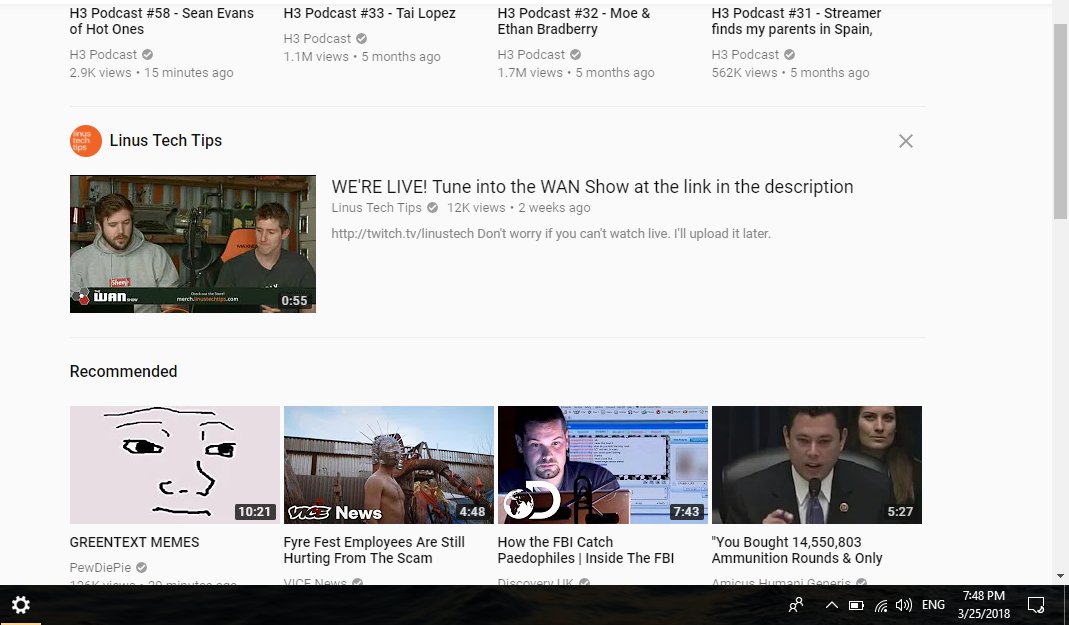
Task: Click '562K views • 5 months ago' text
Action: (x=791, y=73)
